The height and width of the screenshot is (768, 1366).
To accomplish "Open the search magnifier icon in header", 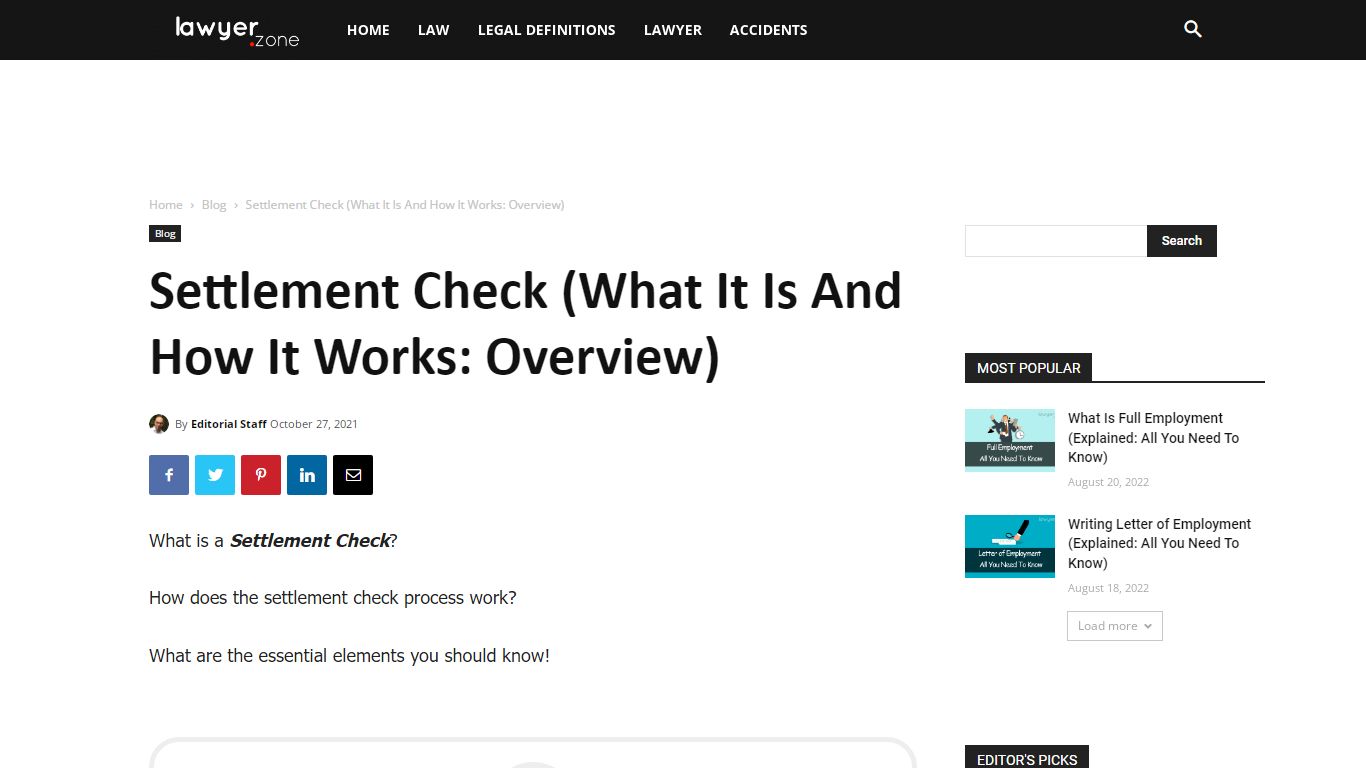I will pyautogui.click(x=1192, y=29).
